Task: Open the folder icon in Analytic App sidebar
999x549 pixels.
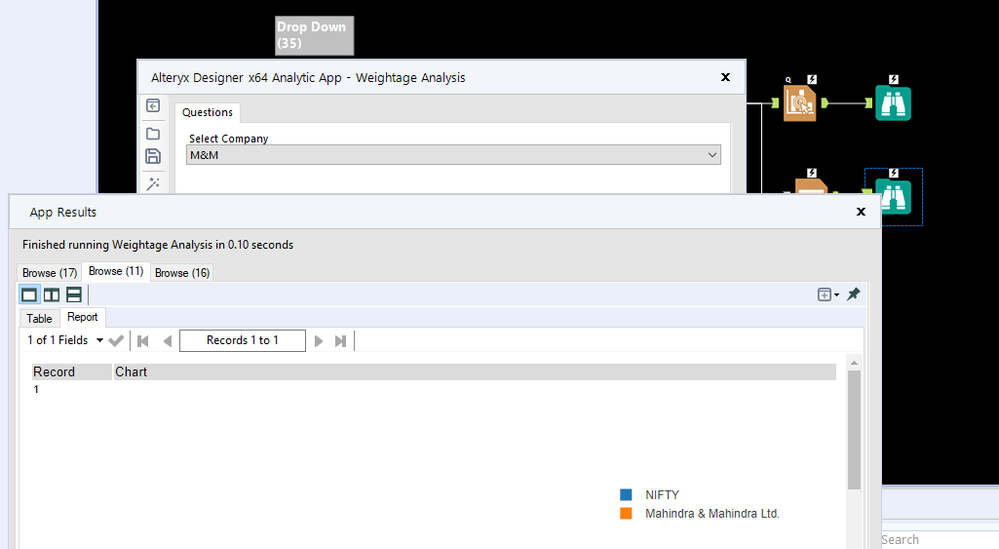Action: [x=153, y=134]
